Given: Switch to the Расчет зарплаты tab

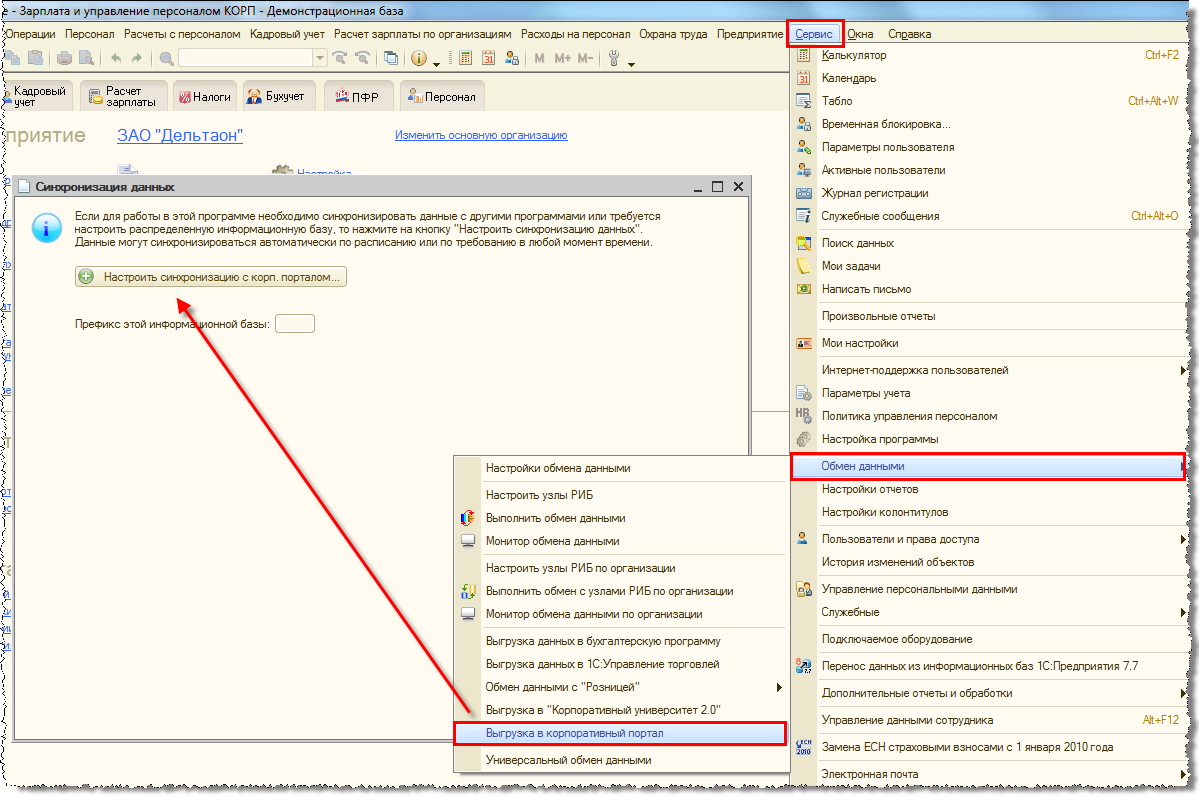Looking at the screenshot, I should coord(123,96).
